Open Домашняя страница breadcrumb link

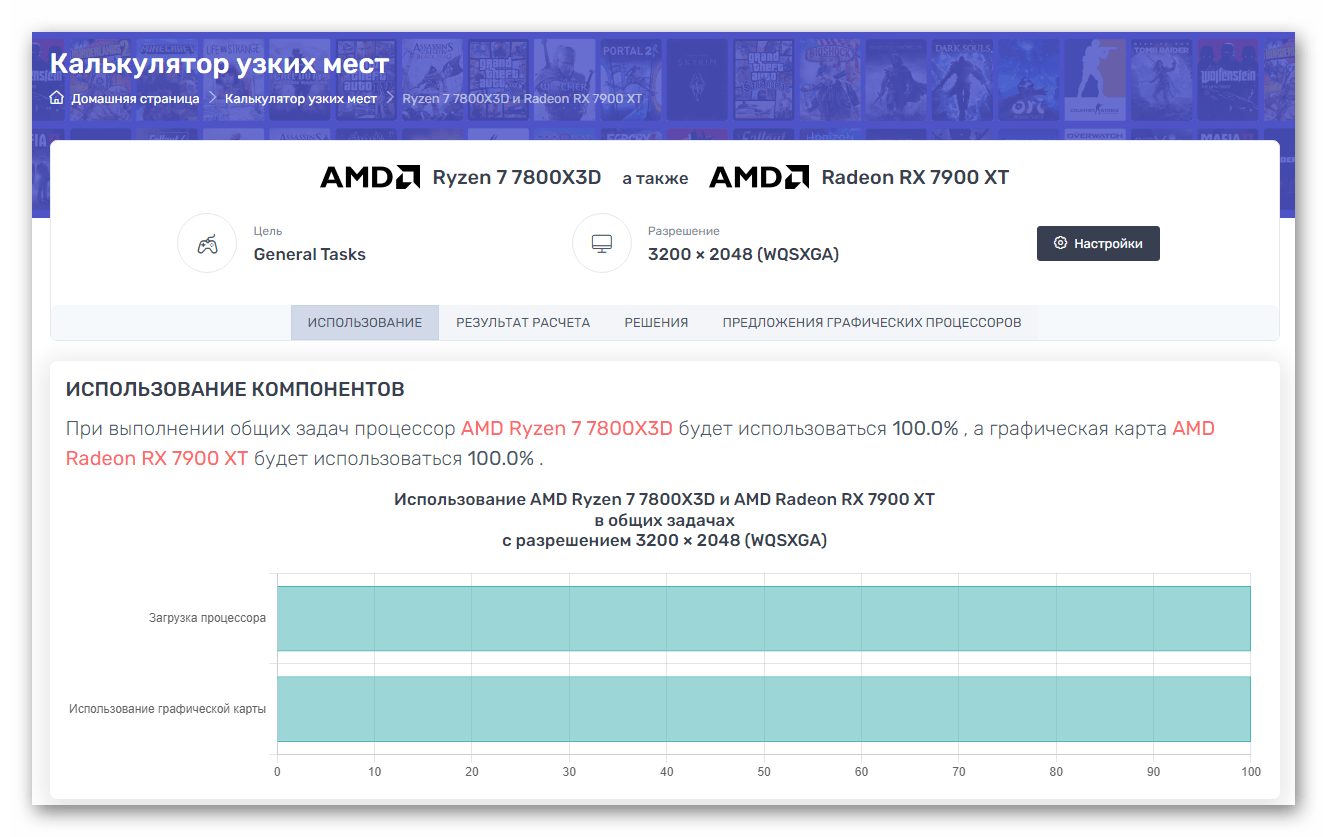point(135,99)
